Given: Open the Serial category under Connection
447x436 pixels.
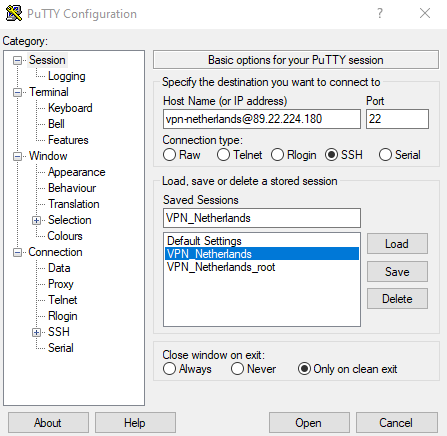Looking at the screenshot, I should pos(60,348).
